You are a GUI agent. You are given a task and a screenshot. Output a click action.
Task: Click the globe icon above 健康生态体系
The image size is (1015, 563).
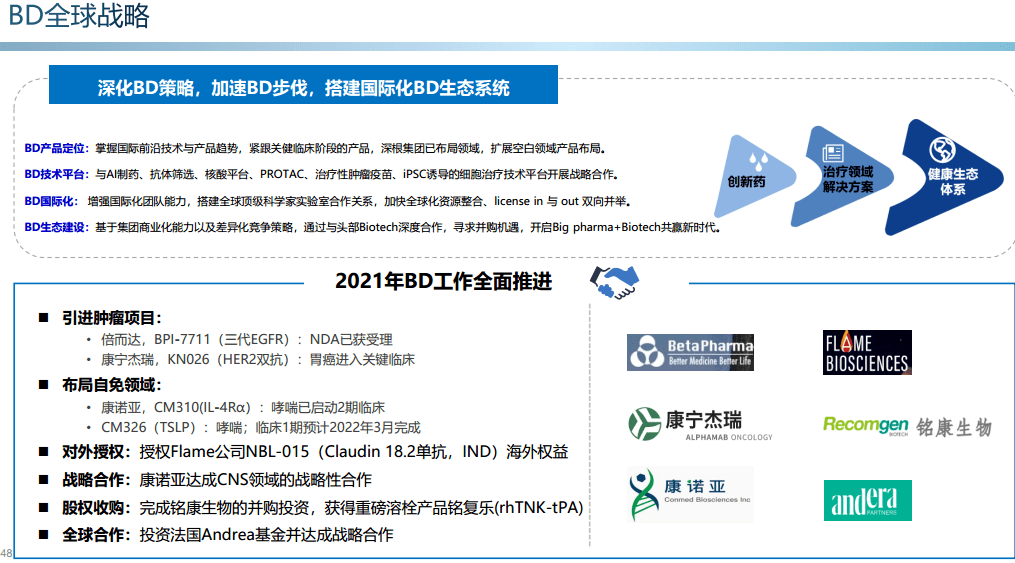[x=942, y=150]
